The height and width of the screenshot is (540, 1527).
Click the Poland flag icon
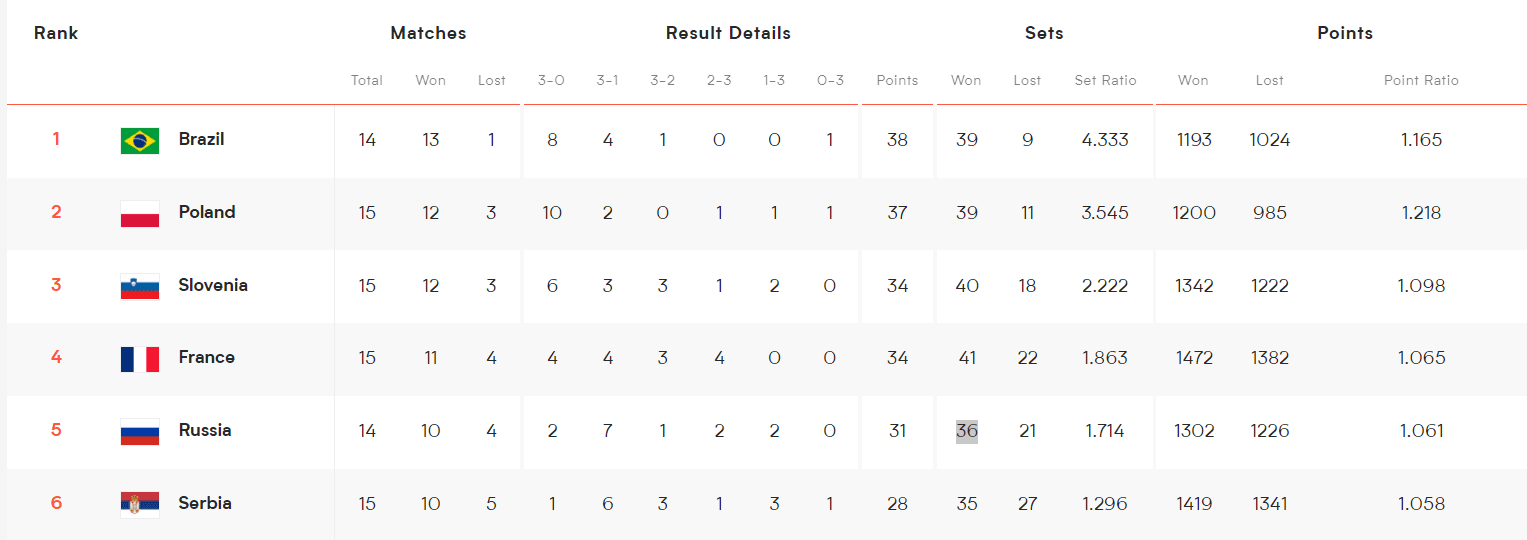[x=140, y=214]
